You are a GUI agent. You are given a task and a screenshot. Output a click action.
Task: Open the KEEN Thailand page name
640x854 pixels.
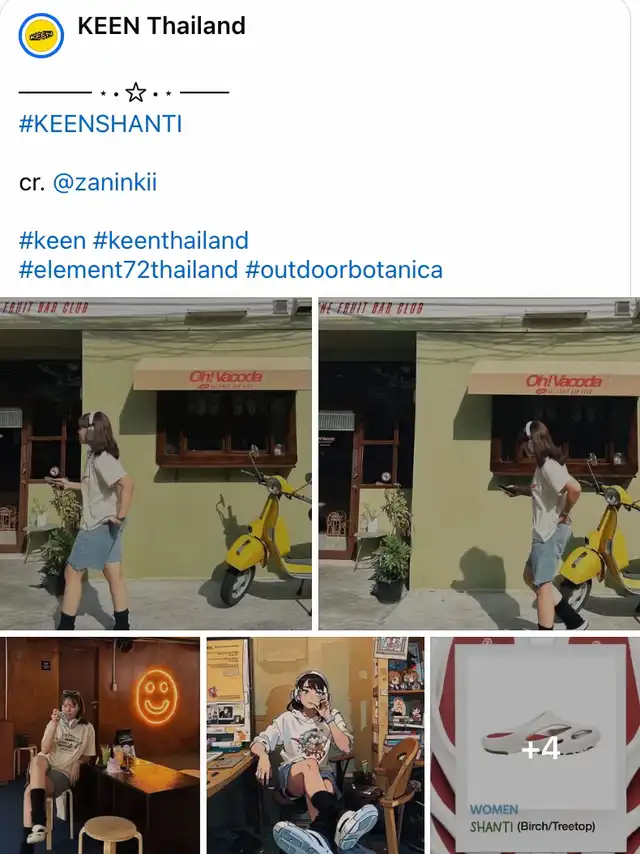click(161, 26)
